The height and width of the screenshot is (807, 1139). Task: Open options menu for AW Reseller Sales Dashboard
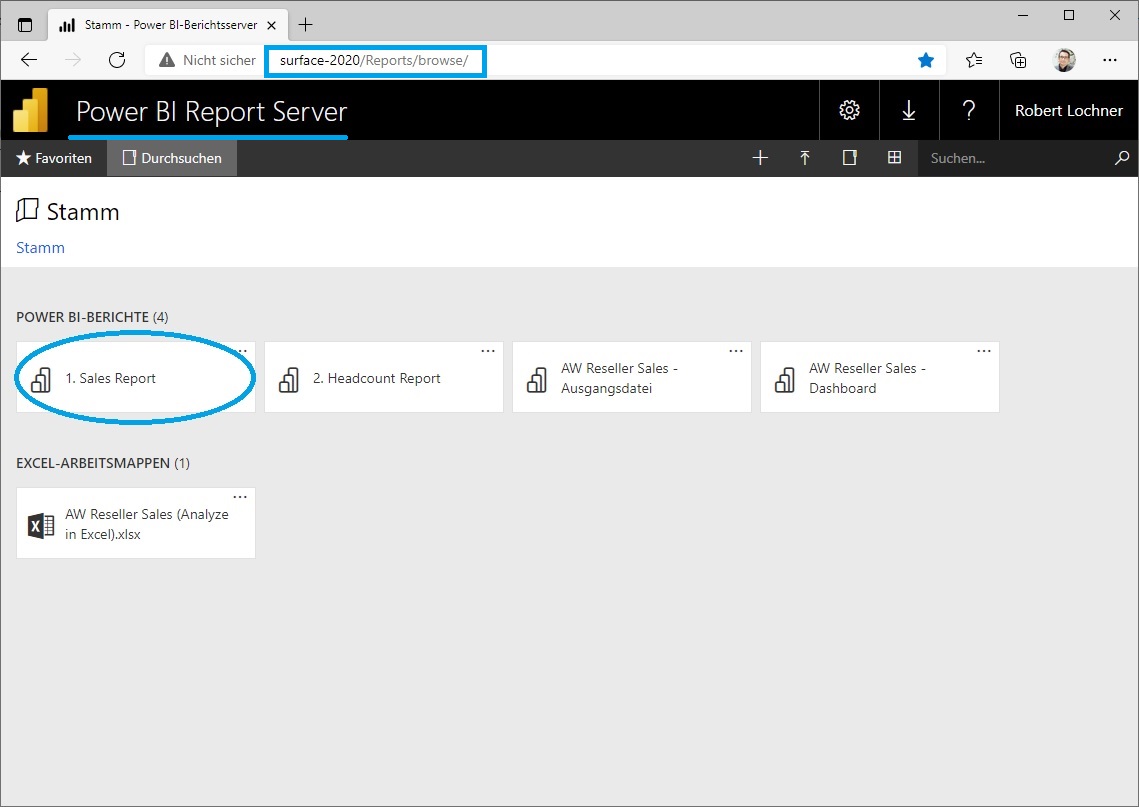(x=984, y=351)
